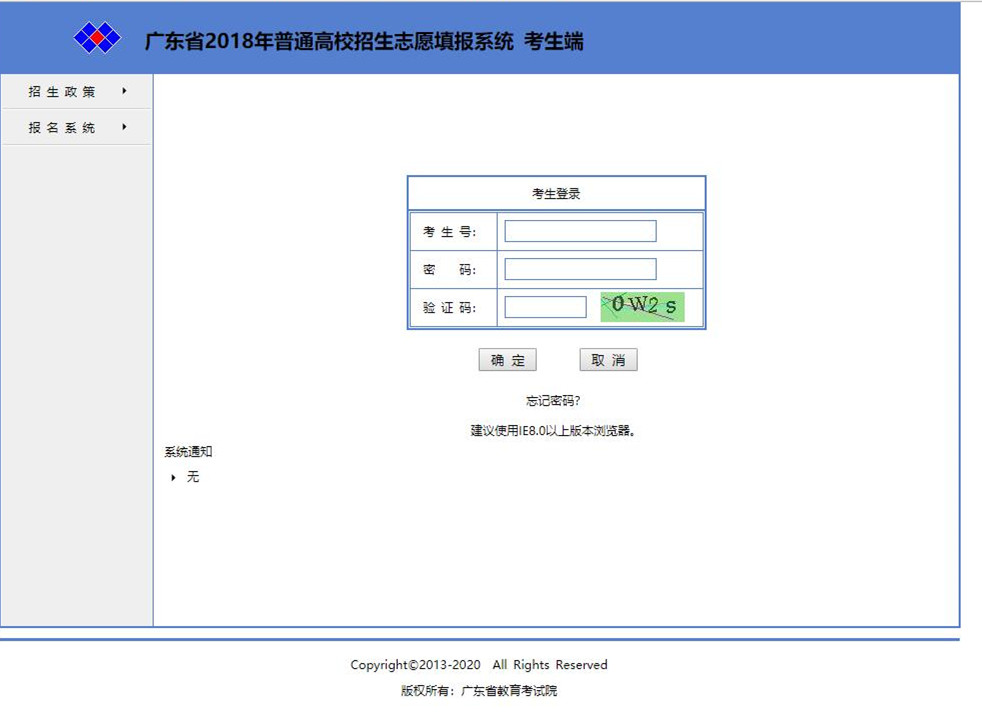Click the 考生号 label

click(449, 232)
